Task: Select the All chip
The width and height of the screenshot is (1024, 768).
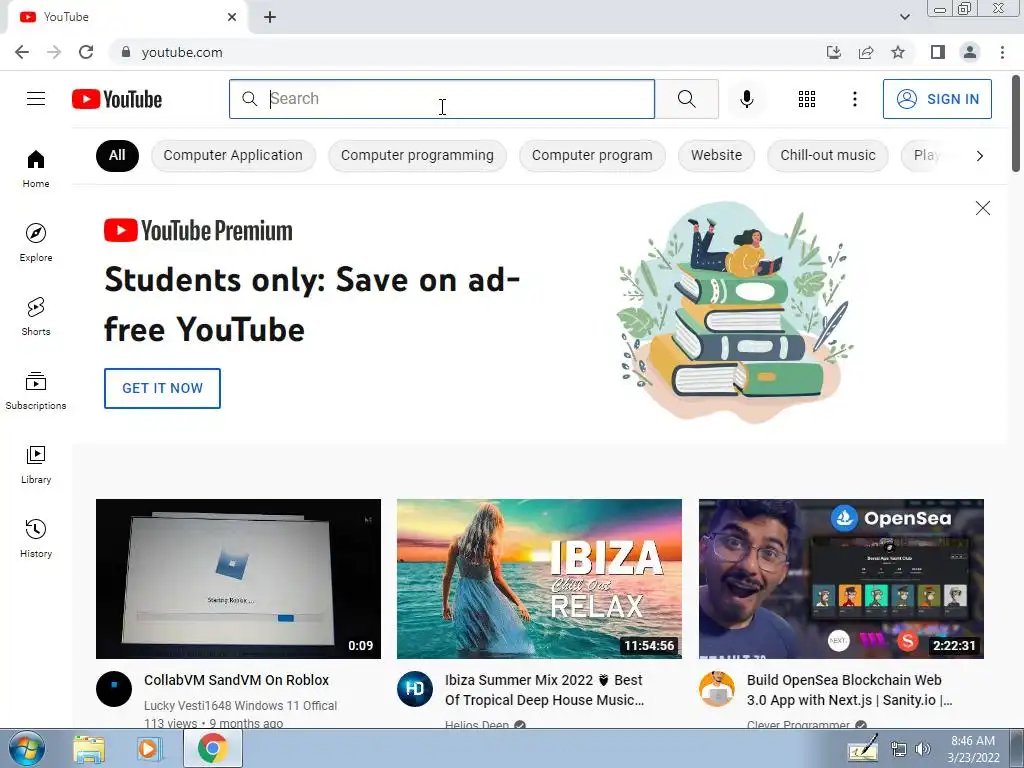Action: (x=117, y=155)
